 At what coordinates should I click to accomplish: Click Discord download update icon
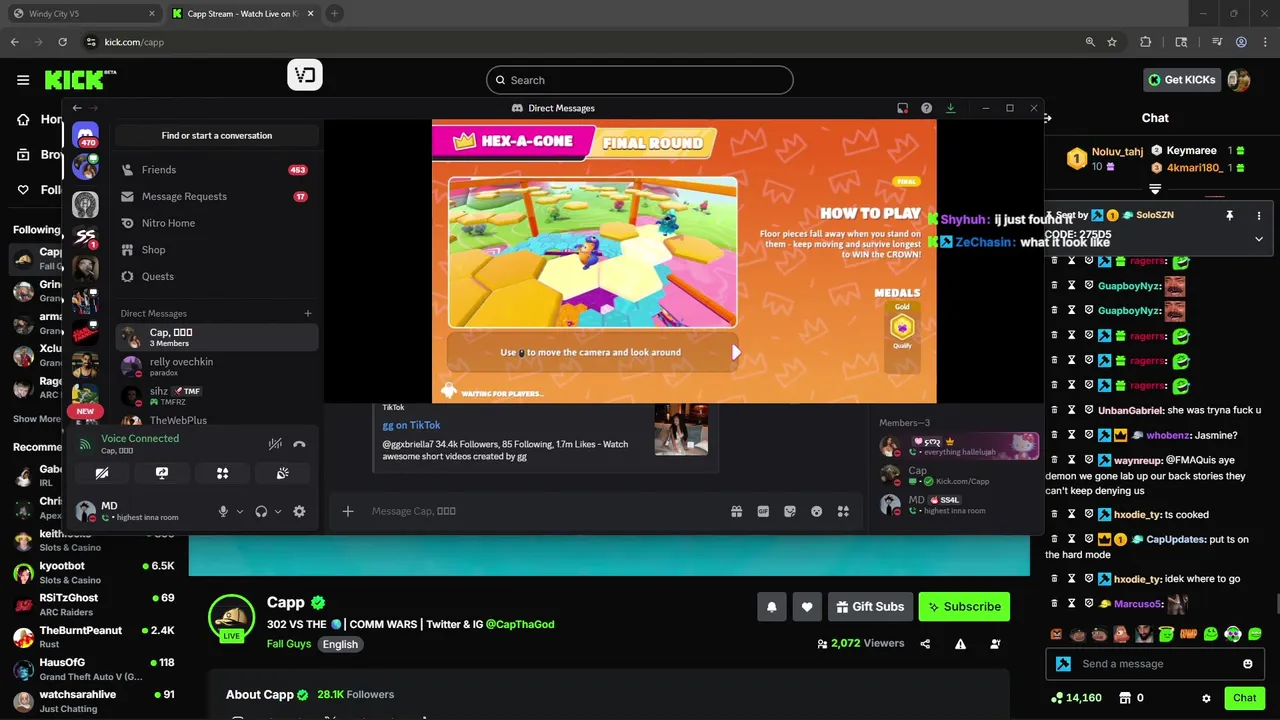(951, 108)
